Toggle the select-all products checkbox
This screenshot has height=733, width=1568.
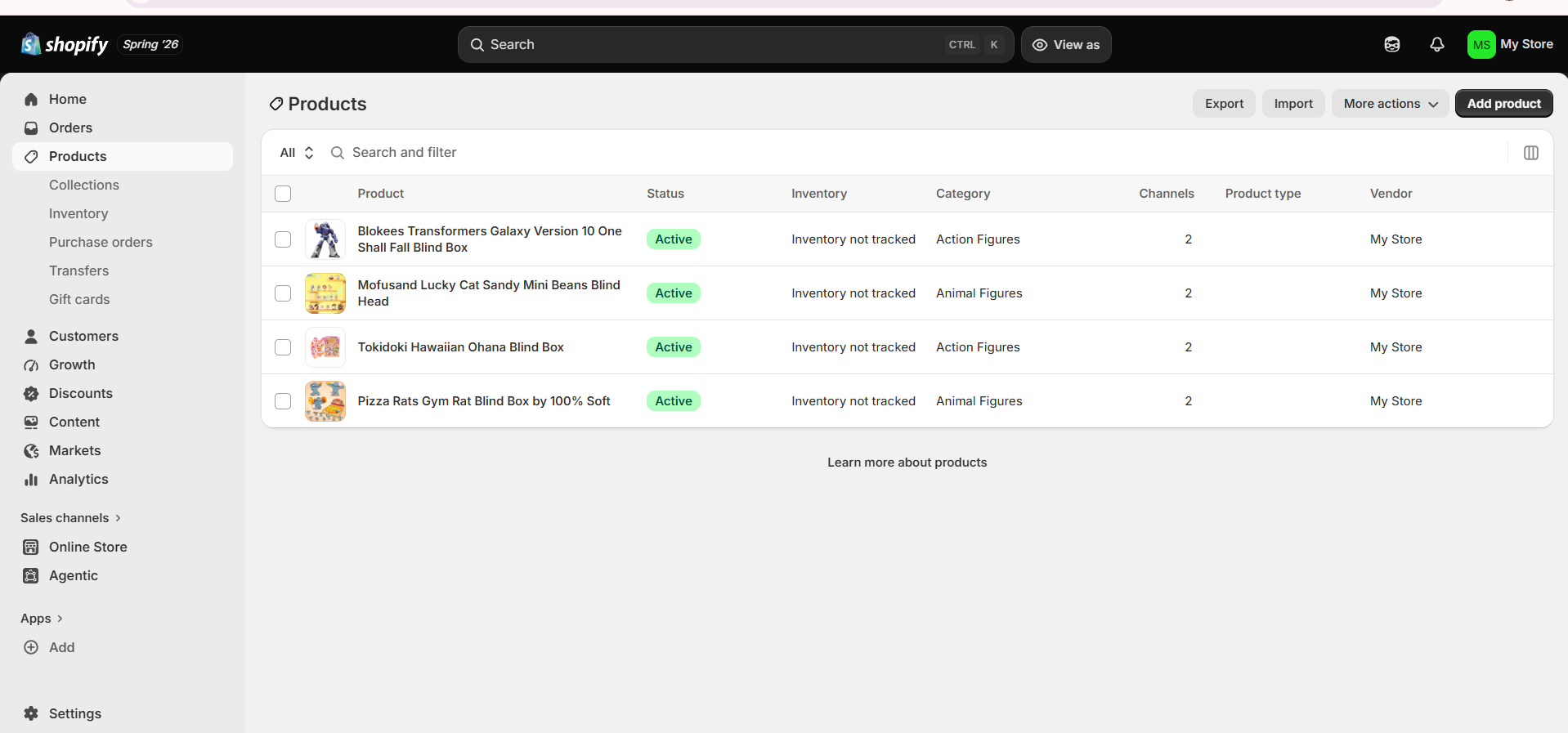(283, 194)
